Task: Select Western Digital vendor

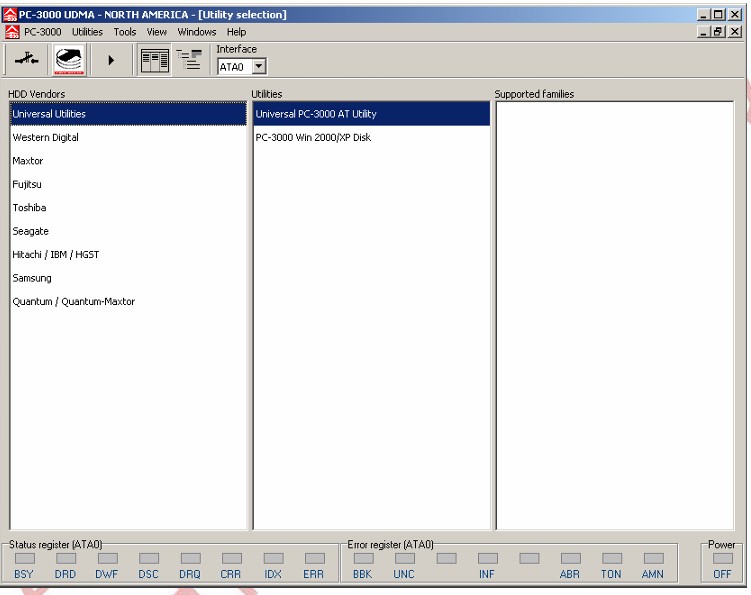Action: coord(128,137)
